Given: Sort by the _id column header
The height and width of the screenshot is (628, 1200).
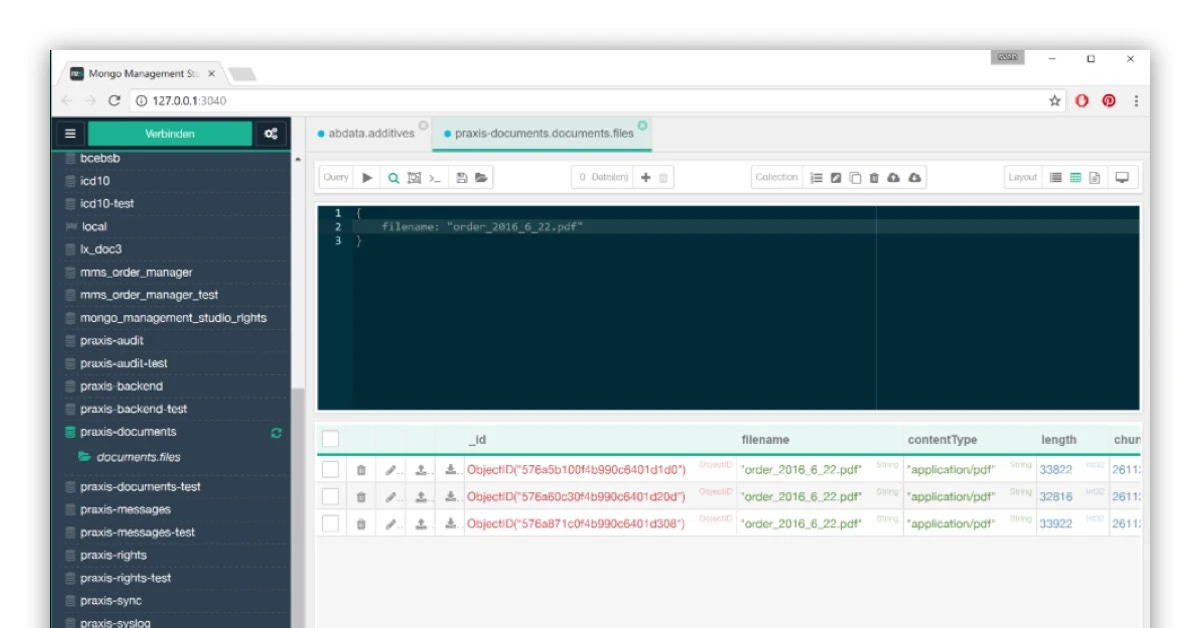Looking at the screenshot, I should tap(477, 440).
